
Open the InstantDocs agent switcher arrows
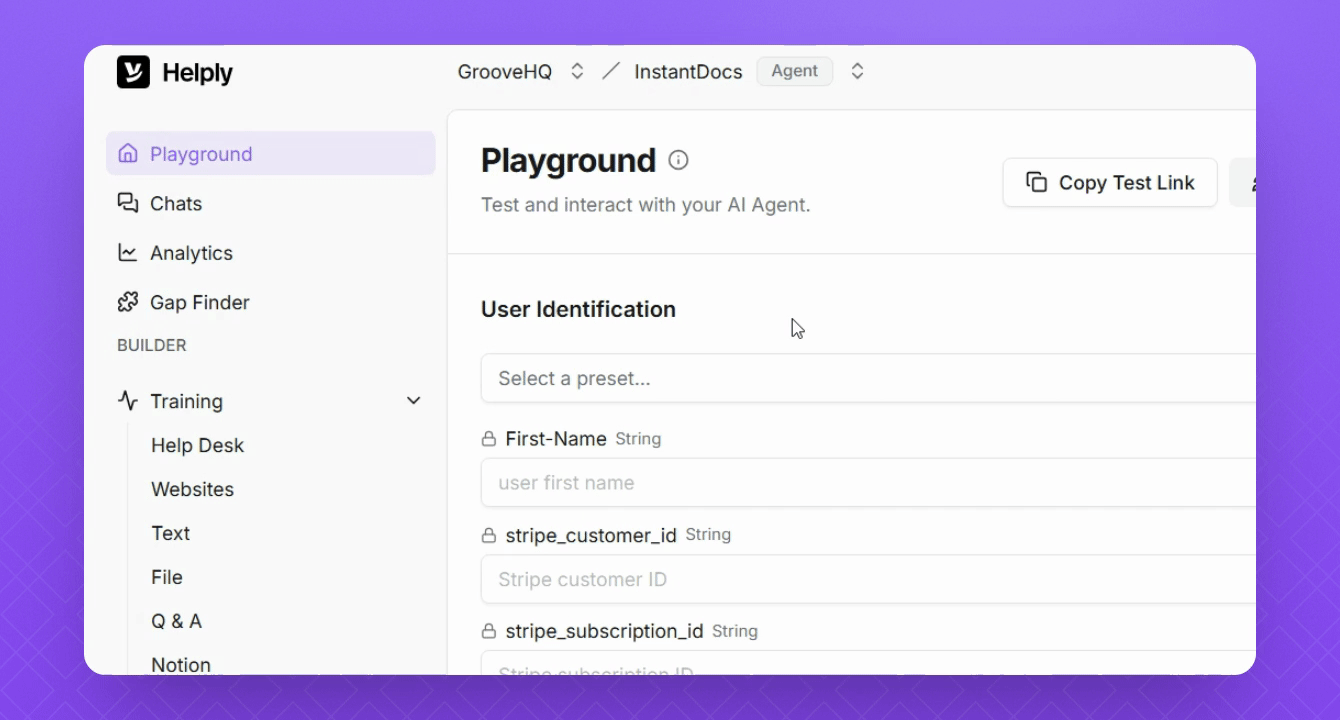[857, 71]
